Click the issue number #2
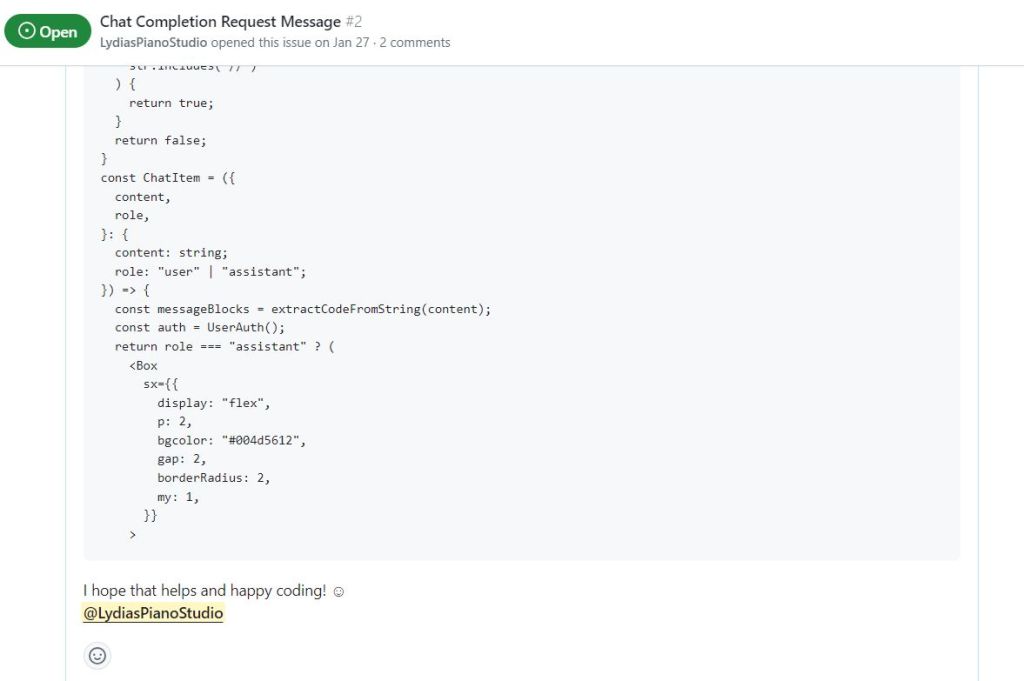Viewport: 1024px width, 681px height. (x=353, y=21)
